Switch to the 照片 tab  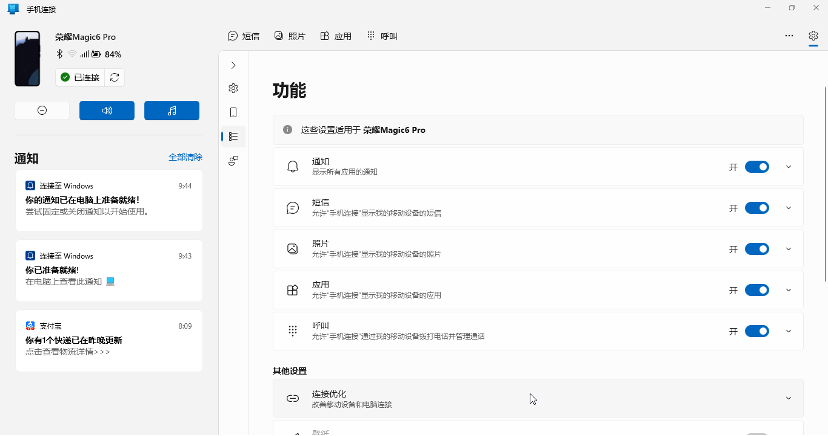(289, 36)
